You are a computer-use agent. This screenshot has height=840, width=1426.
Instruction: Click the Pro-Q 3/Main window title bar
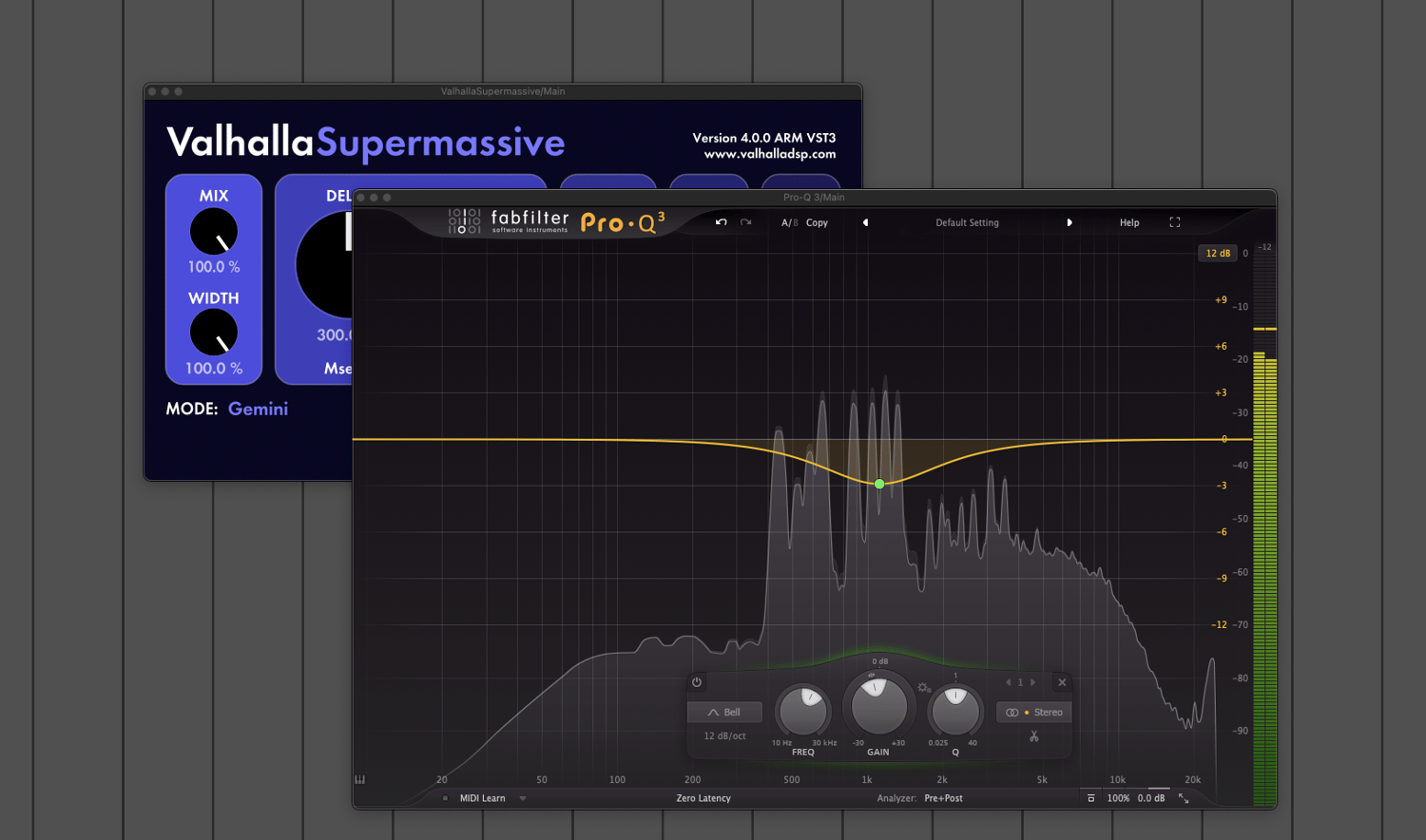pyautogui.click(x=814, y=197)
